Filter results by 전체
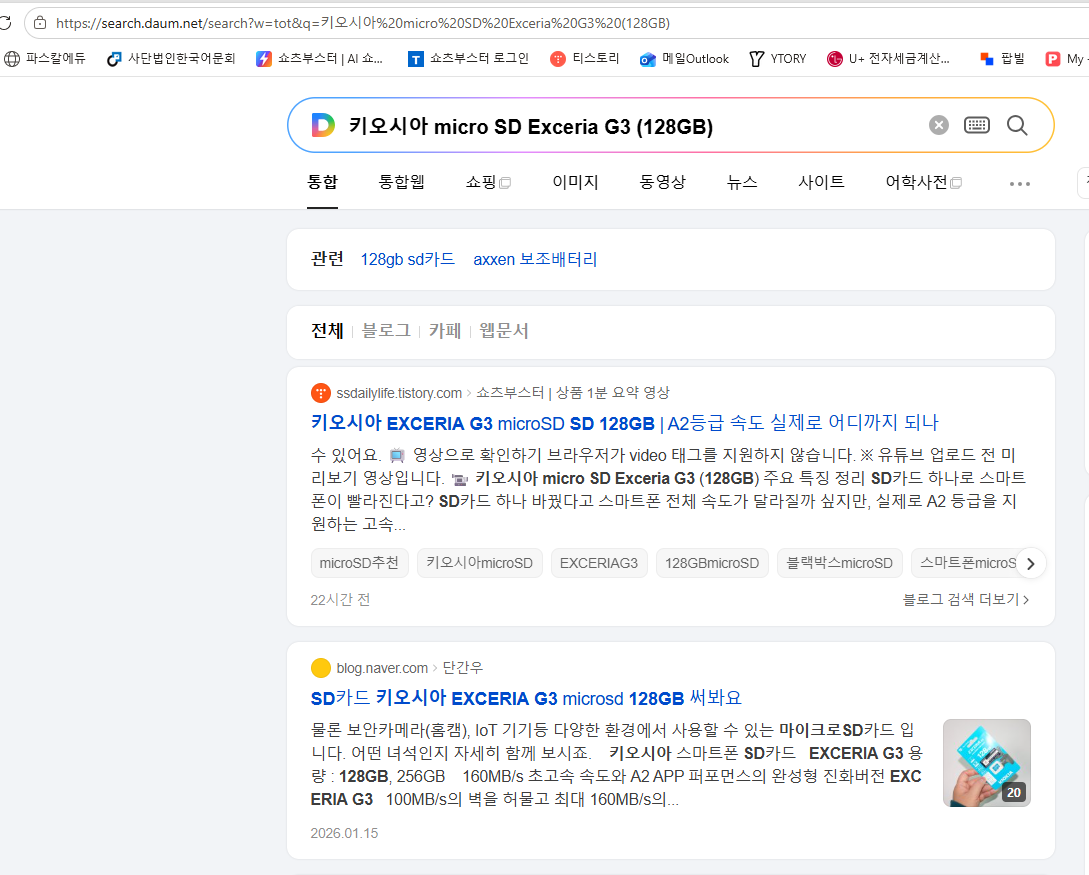The width and height of the screenshot is (1089, 875). pyautogui.click(x=327, y=331)
